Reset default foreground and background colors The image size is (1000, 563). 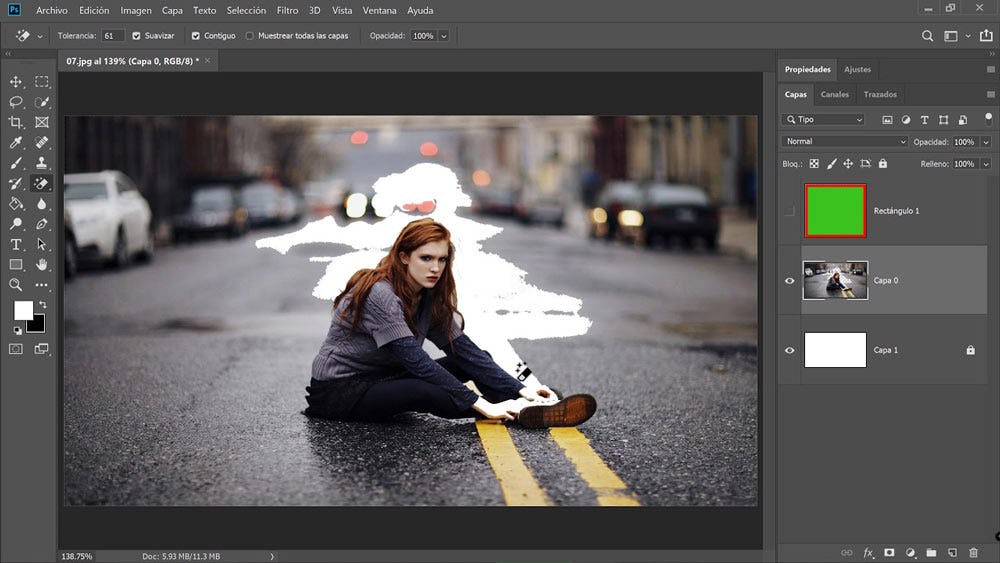(17, 331)
